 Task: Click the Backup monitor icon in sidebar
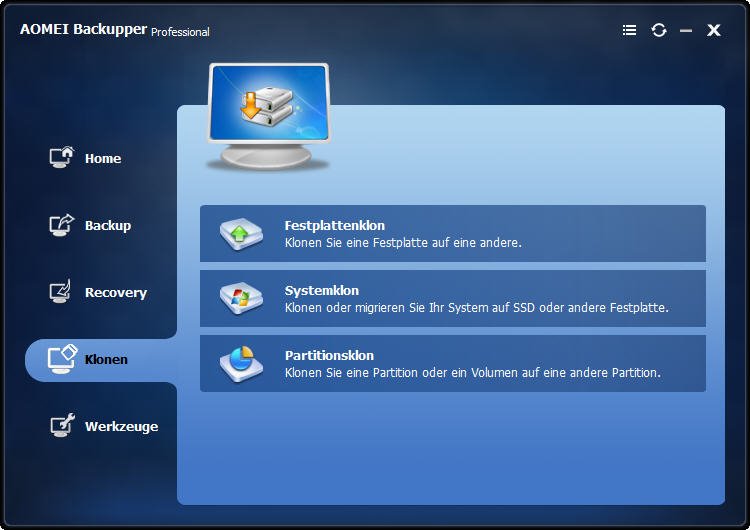(x=62, y=225)
